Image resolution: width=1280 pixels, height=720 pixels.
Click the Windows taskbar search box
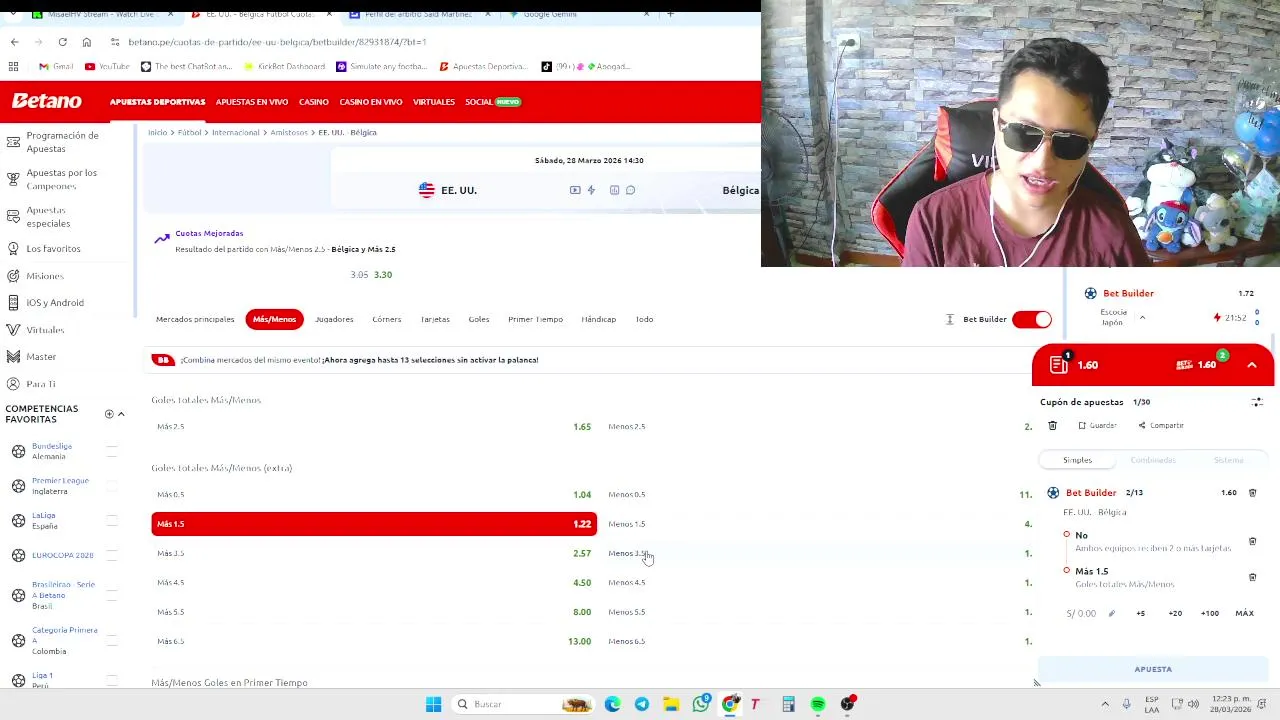point(524,704)
